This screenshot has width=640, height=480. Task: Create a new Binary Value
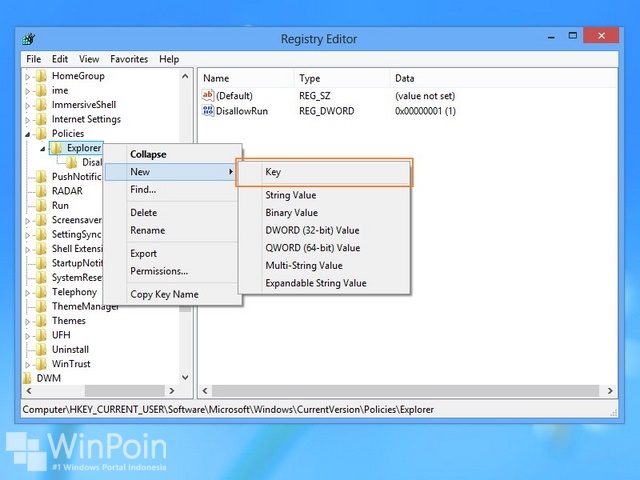click(x=324, y=213)
